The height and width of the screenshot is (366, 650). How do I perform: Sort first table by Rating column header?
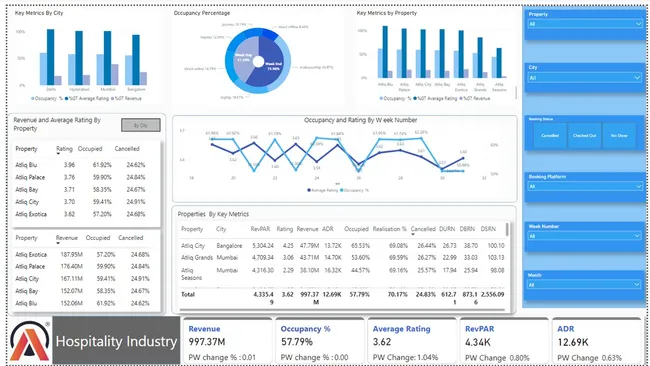click(x=64, y=149)
